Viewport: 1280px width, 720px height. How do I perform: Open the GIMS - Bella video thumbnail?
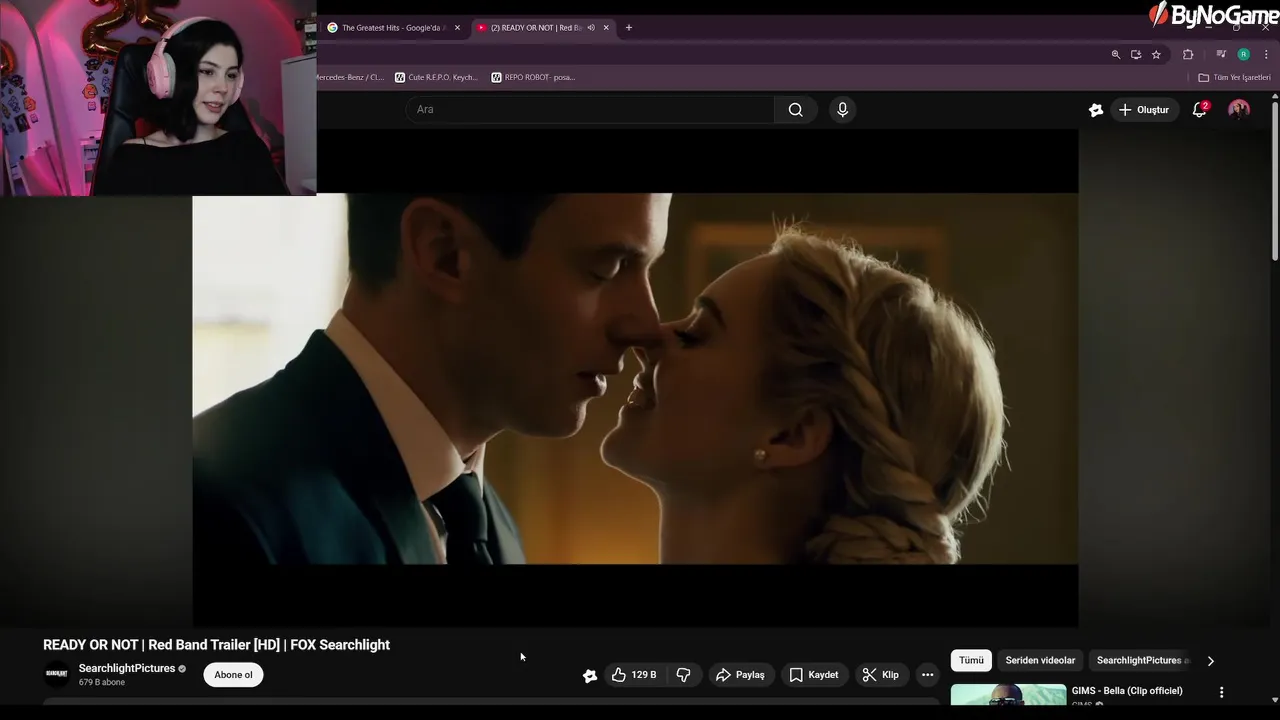coord(1008,696)
